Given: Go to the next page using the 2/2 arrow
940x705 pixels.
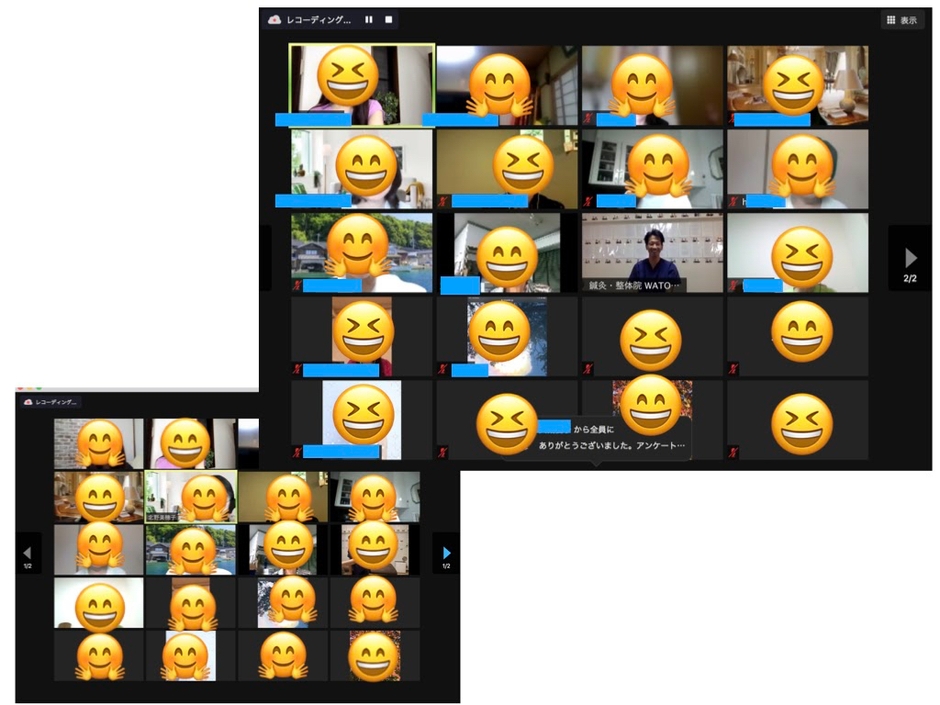Looking at the screenshot, I should tap(909, 258).
